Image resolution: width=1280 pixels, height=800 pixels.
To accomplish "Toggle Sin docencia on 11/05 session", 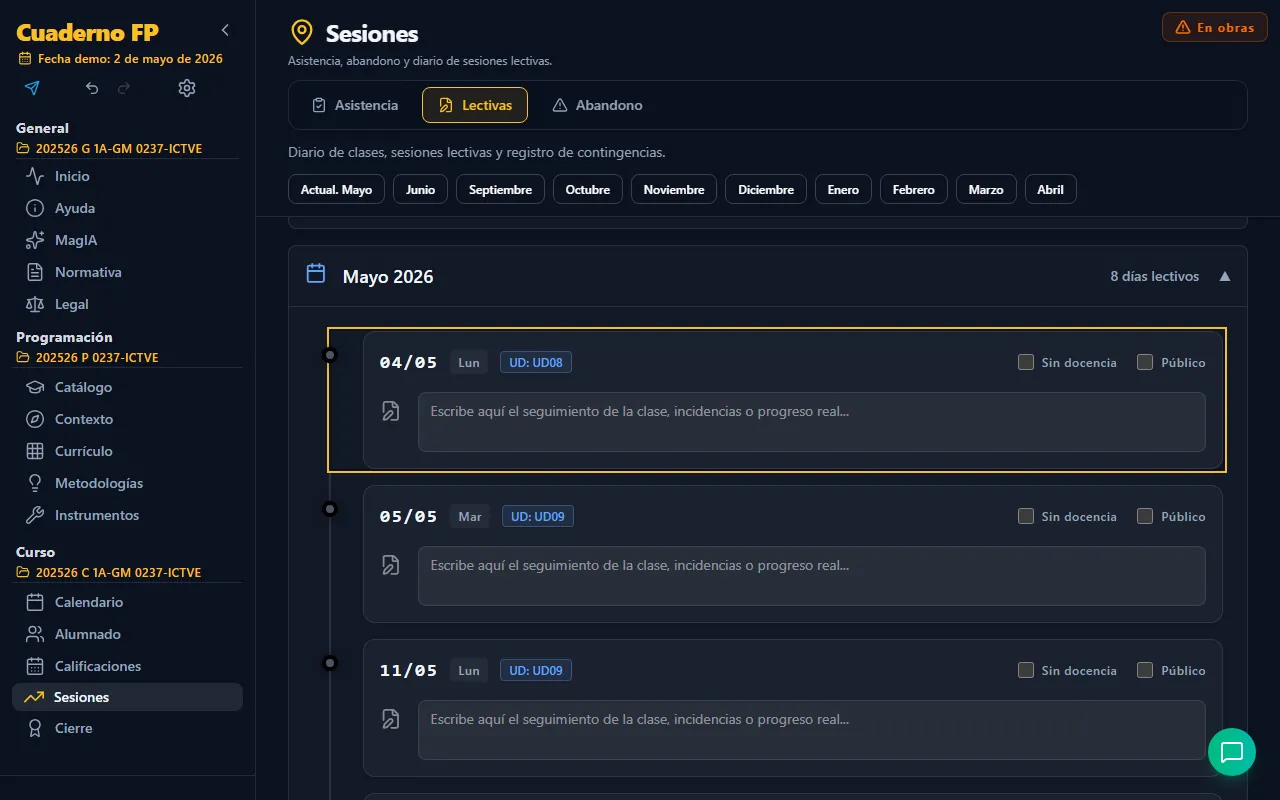I will 1026,670.
